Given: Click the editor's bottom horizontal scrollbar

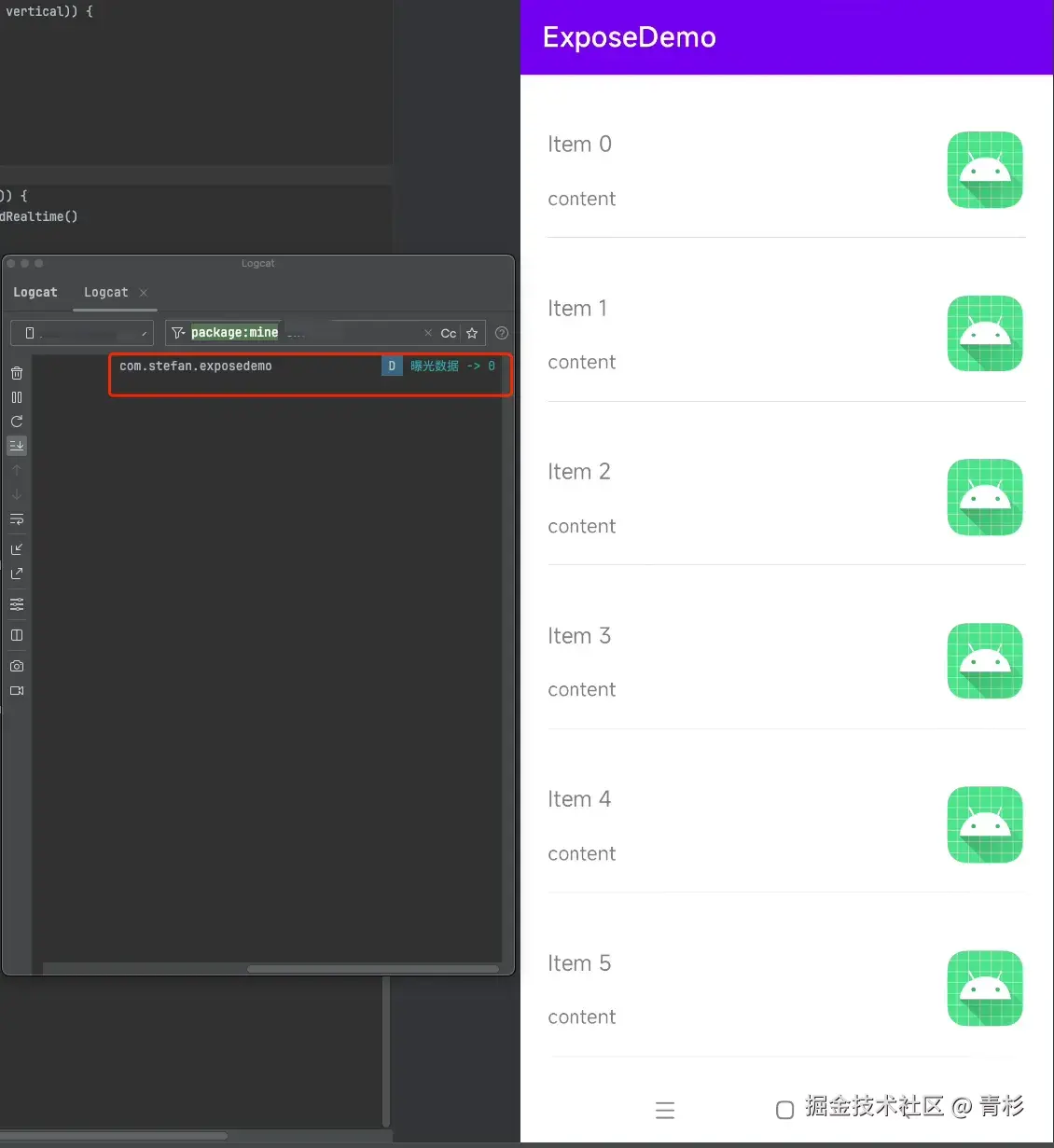Looking at the screenshot, I should tap(114, 1136).
